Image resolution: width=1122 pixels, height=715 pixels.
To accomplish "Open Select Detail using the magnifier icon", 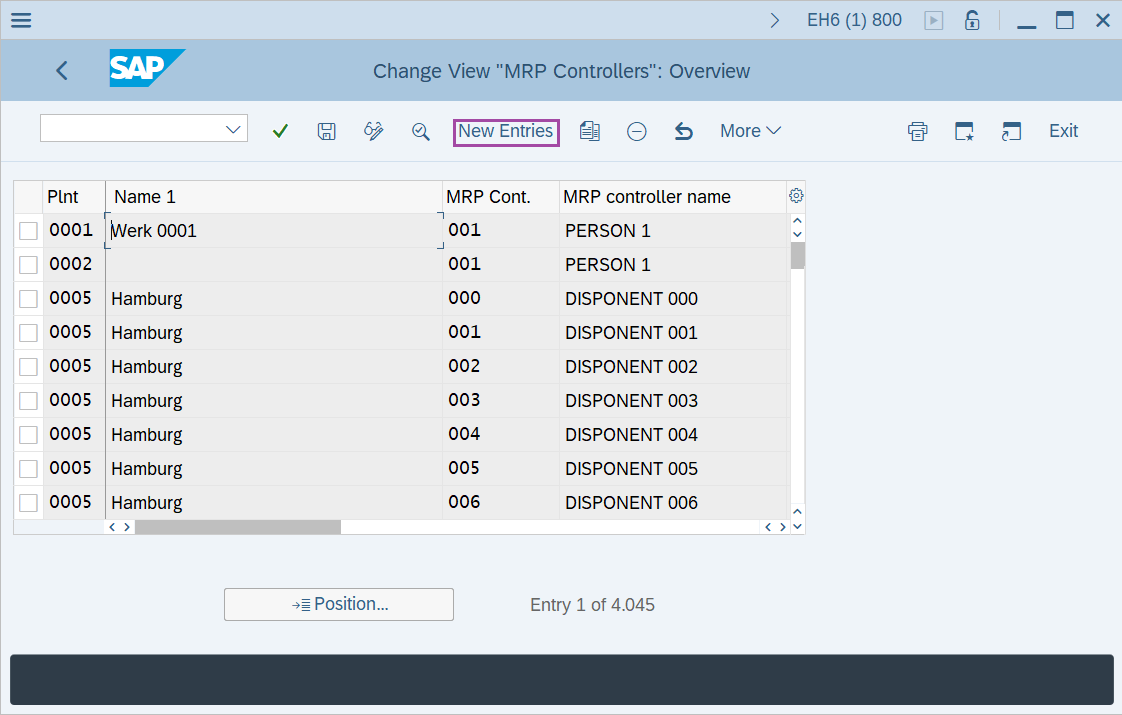I will click(x=419, y=131).
